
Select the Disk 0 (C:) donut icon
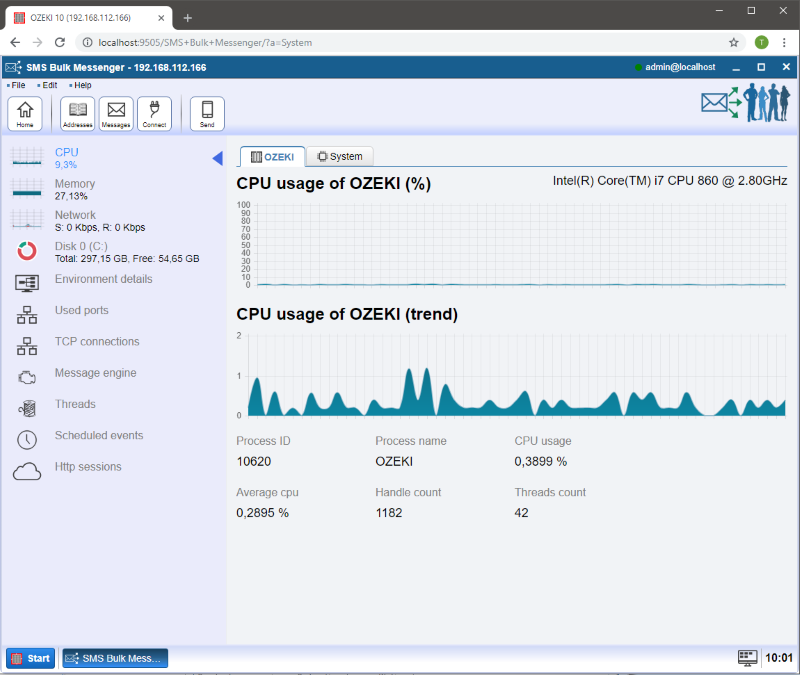click(27, 251)
